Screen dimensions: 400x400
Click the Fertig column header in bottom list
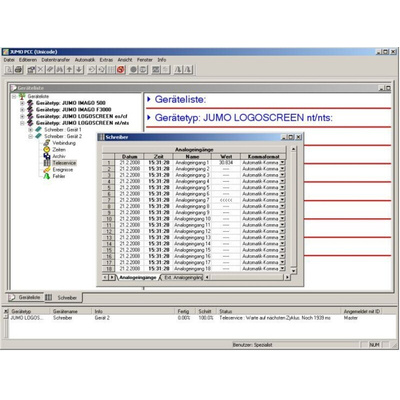click(x=186, y=311)
